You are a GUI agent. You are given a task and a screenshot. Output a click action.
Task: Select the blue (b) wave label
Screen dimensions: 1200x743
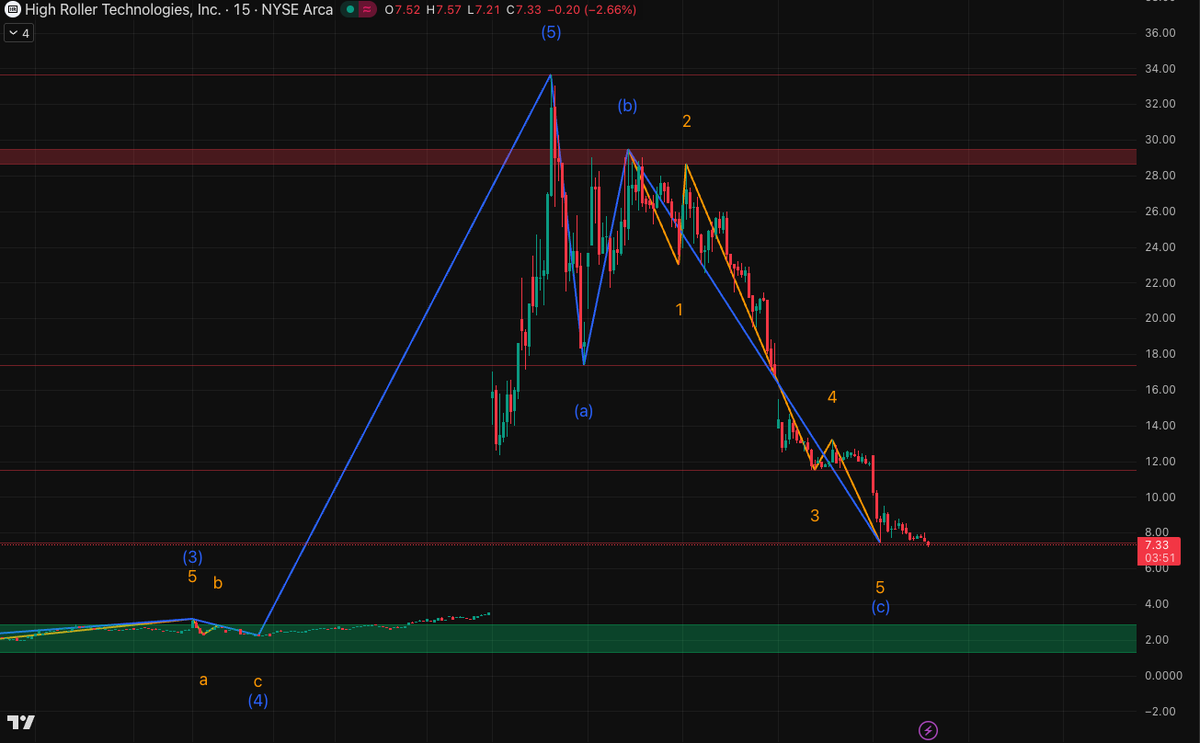(x=627, y=106)
